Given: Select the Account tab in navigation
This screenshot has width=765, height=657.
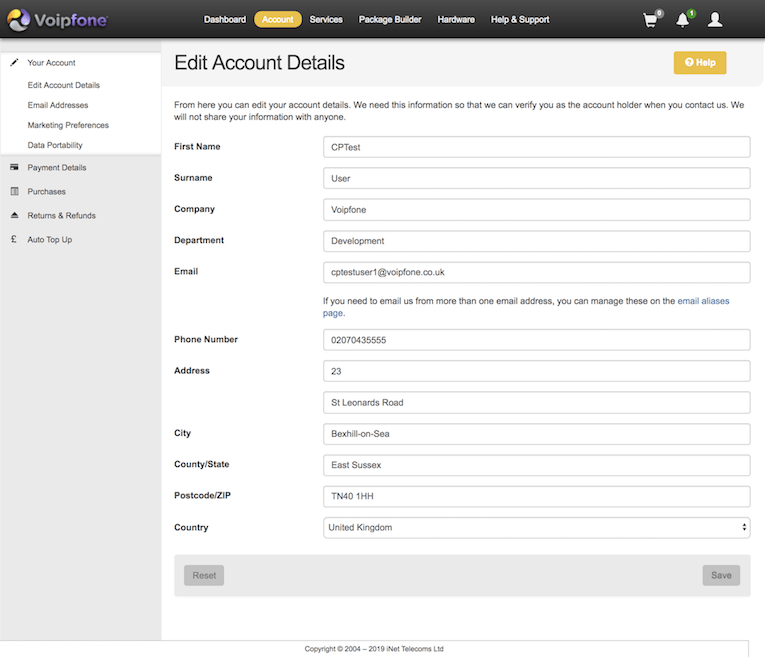Looking at the screenshot, I should click(x=278, y=20).
